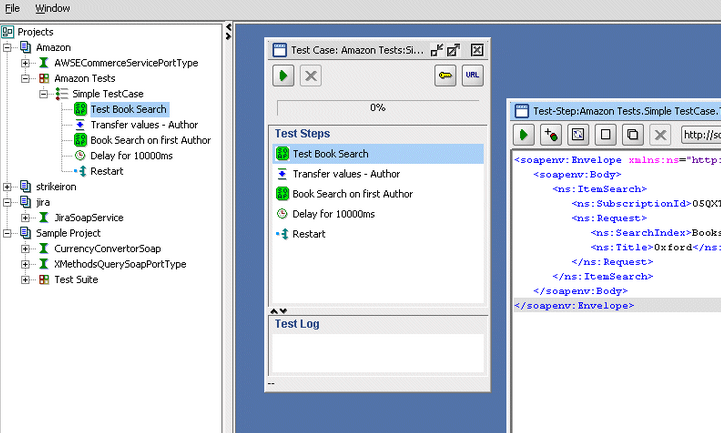Image resolution: width=721 pixels, height=433 pixels.
Task: Collapse the Sample Project node
Action: pyautogui.click(x=7, y=233)
